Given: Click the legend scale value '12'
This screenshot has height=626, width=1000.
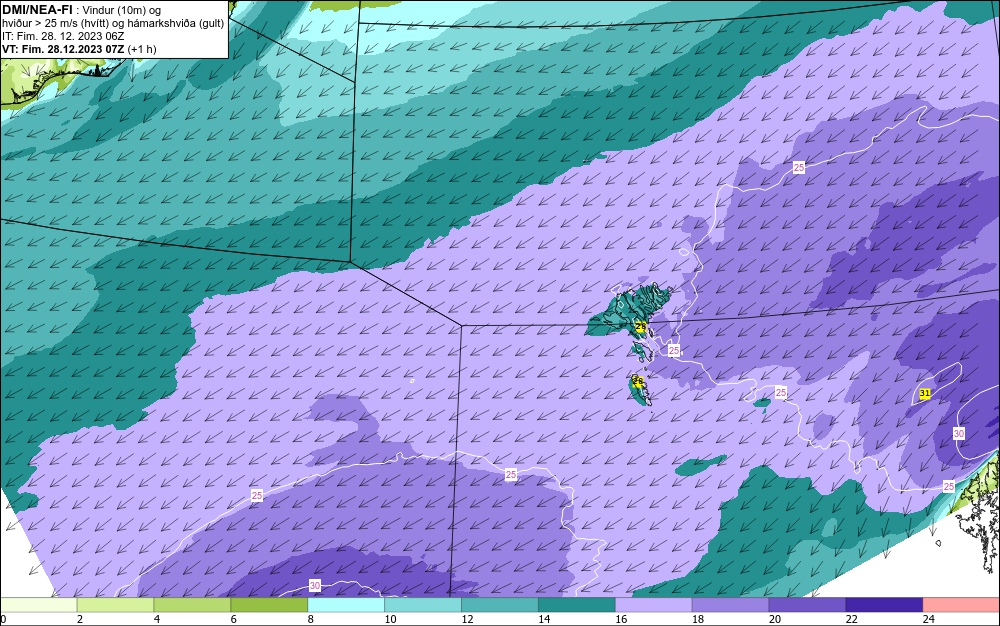Looking at the screenshot, I should click(x=467, y=619).
